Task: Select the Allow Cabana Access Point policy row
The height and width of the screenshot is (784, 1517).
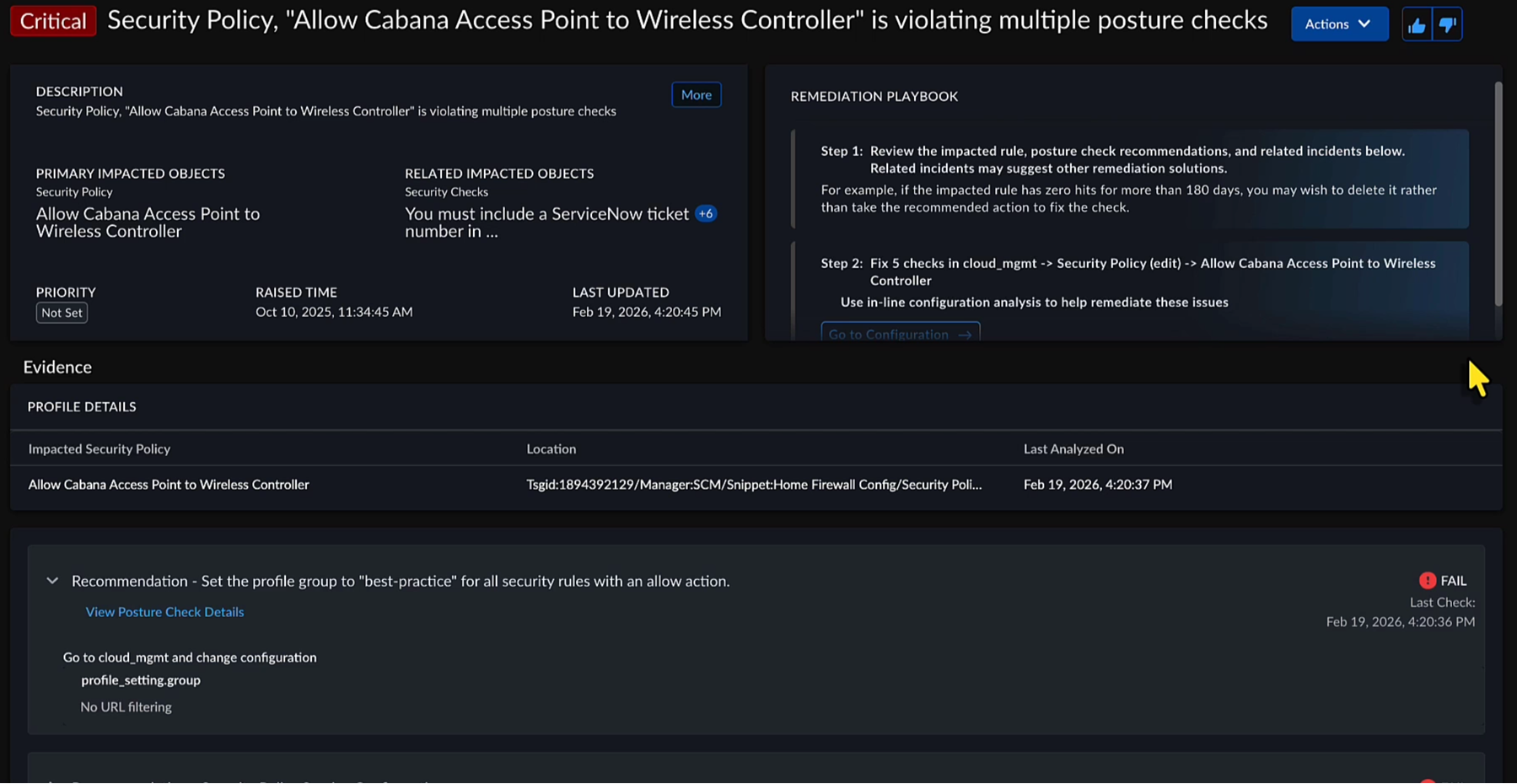Action: click(169, 485)
